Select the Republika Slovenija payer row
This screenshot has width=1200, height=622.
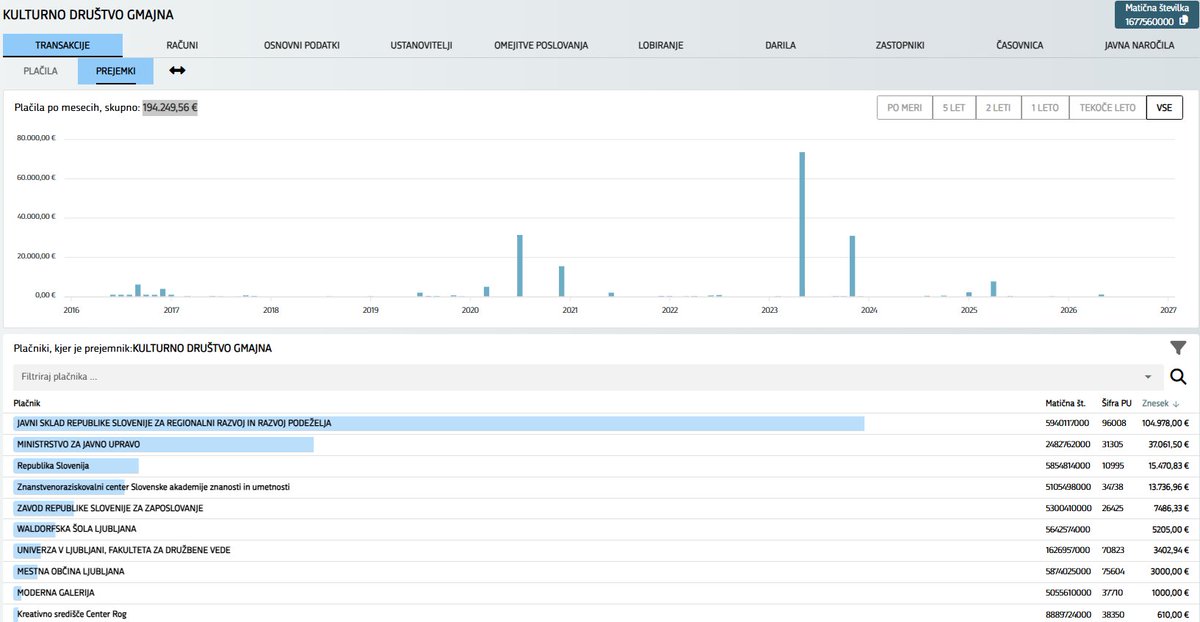point(600,466)
